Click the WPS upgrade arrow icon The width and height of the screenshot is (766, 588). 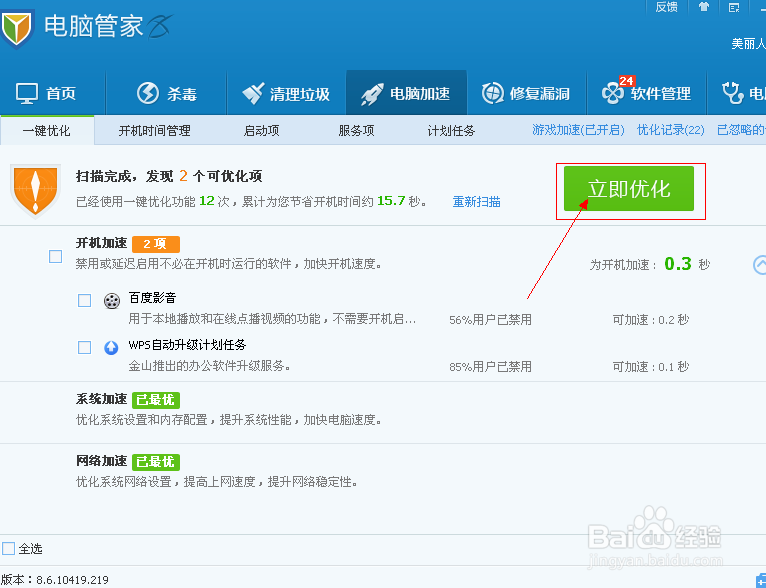(x=111, y=348)
